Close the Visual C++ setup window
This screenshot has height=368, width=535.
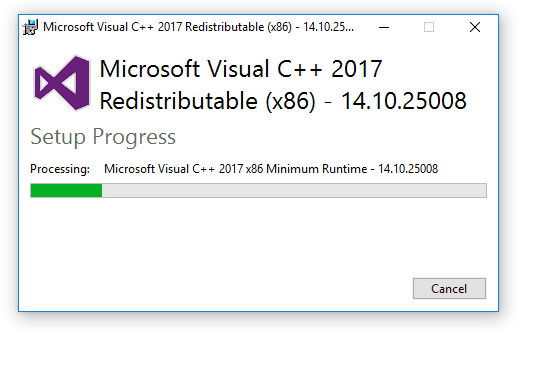tap(475, 27)
